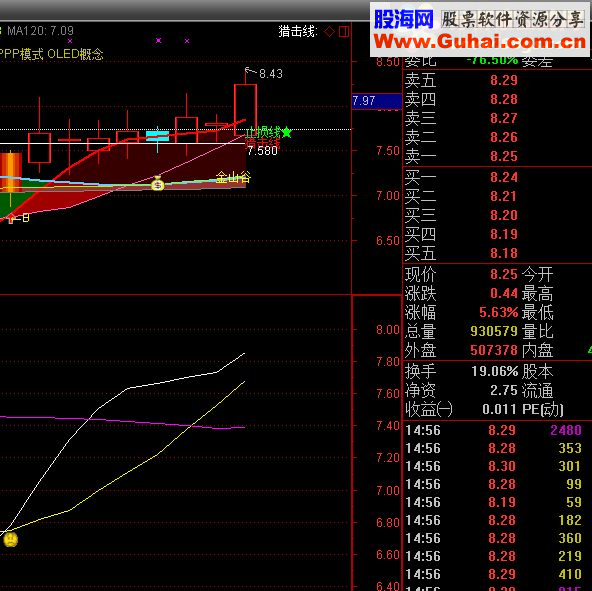Select the trade row with volume 219
This screenshot has height=591, width=592.
click(x=498, y=556)
